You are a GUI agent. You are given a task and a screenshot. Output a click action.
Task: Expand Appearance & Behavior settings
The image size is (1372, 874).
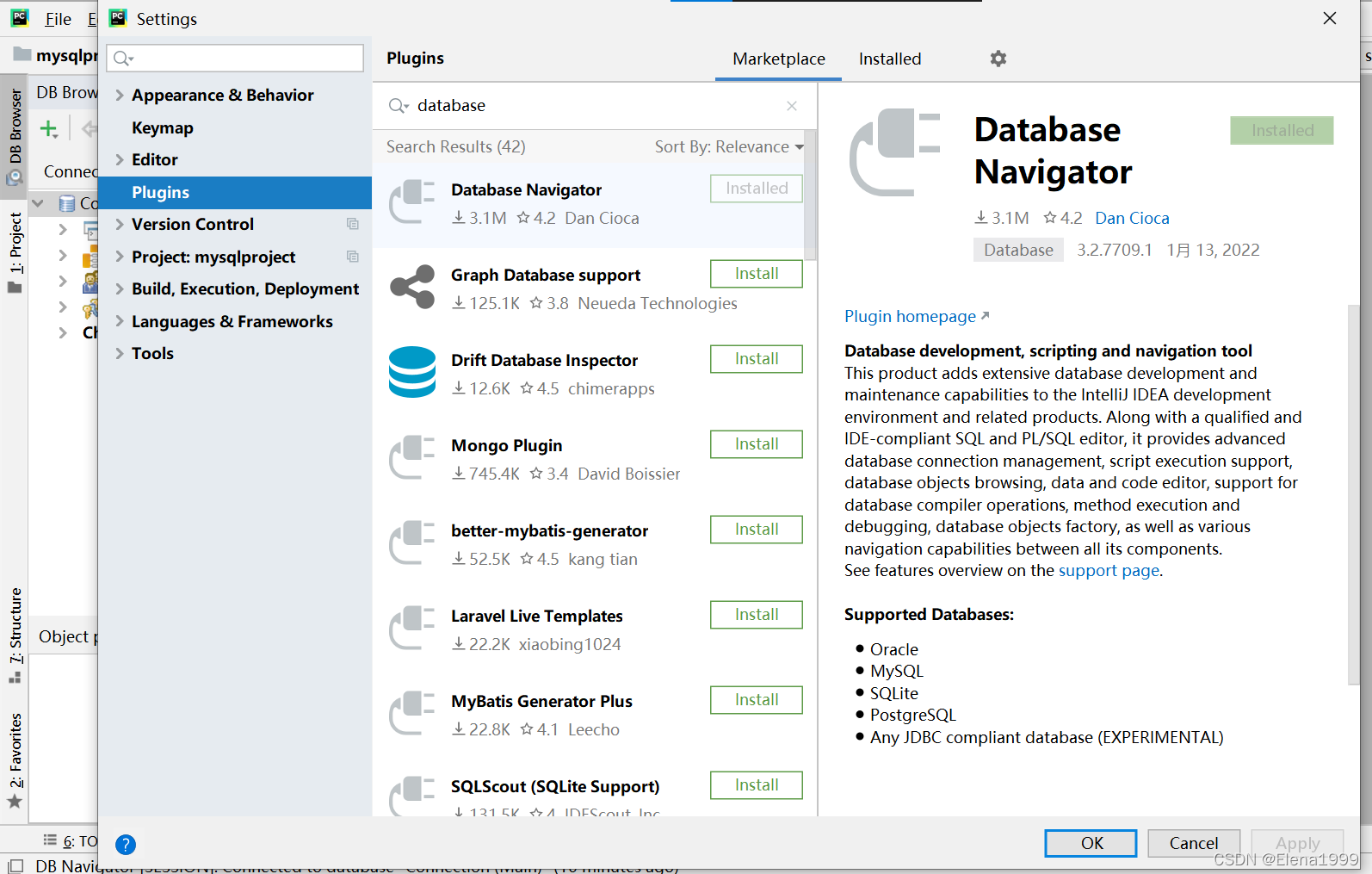coord(120,95)
